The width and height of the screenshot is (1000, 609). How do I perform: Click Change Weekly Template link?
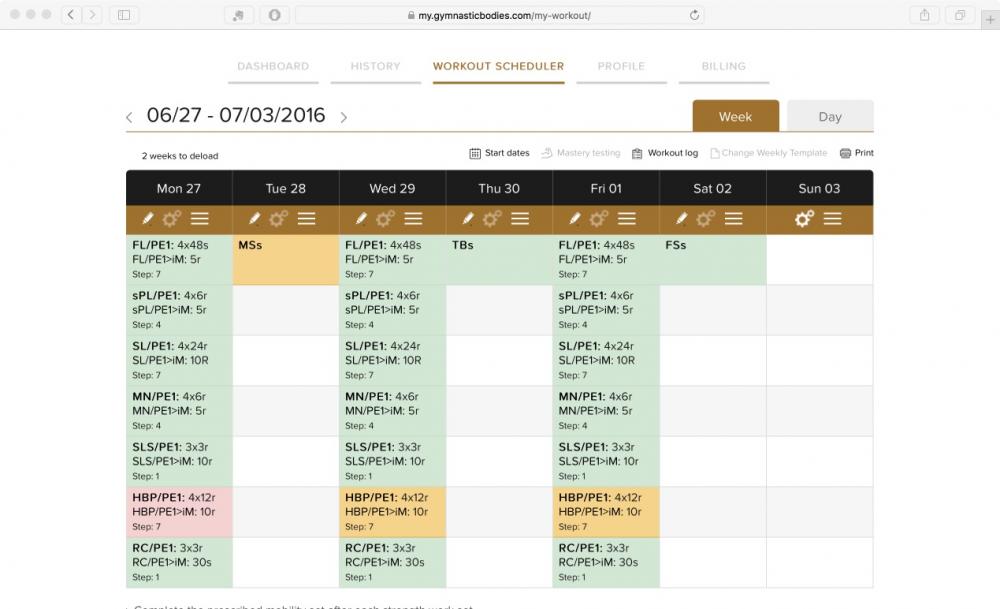768,153
